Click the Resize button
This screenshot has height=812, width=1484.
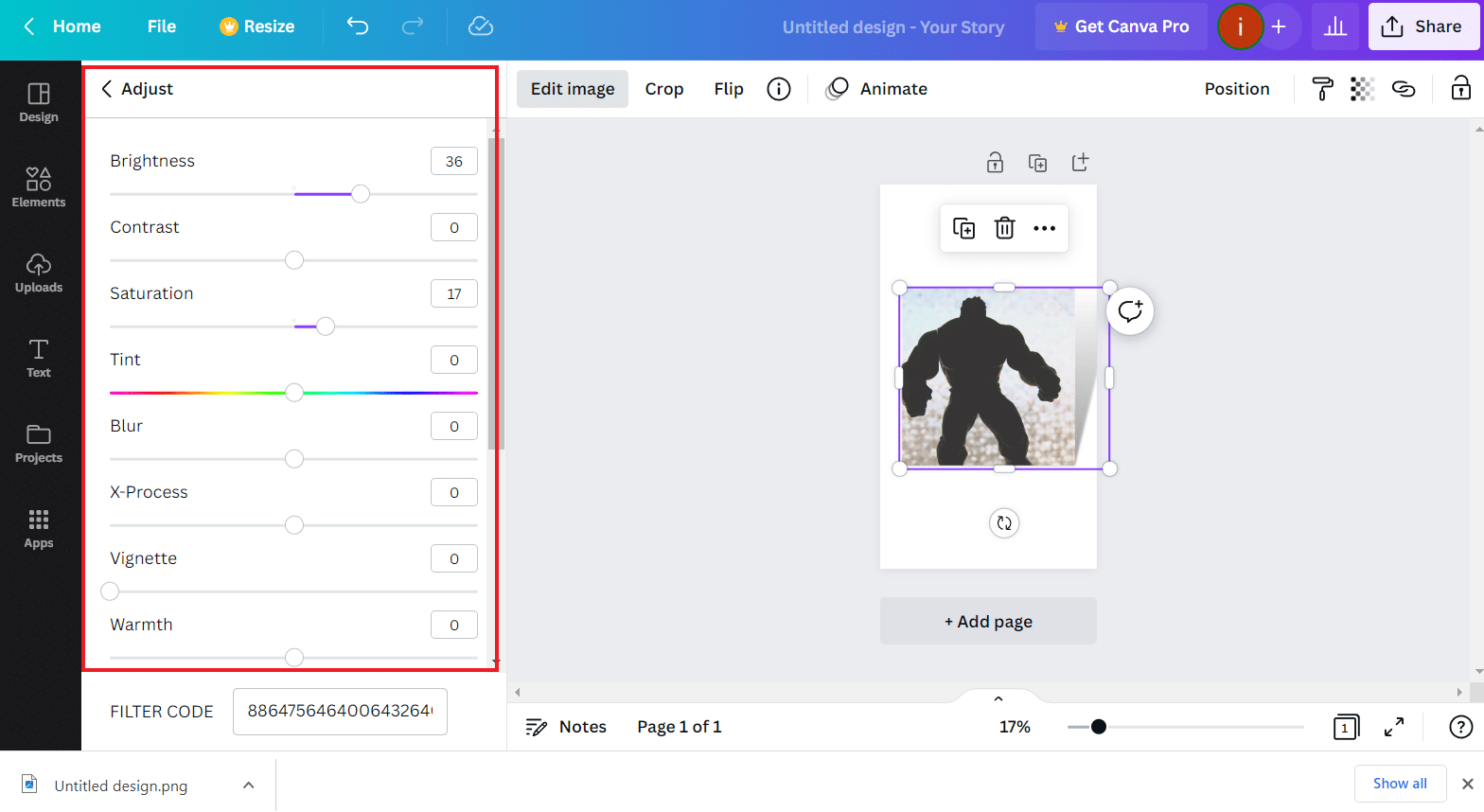256,26
